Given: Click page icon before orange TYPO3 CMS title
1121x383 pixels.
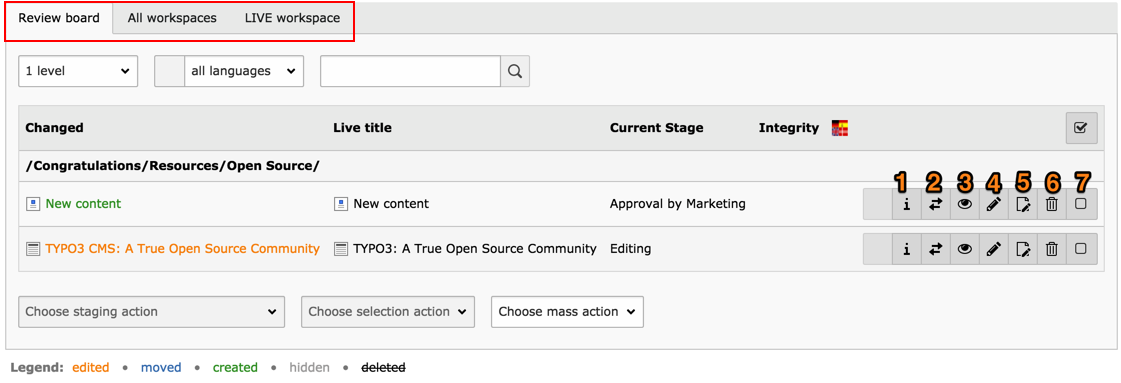Looking at the screenshot, I should [32, 249].
